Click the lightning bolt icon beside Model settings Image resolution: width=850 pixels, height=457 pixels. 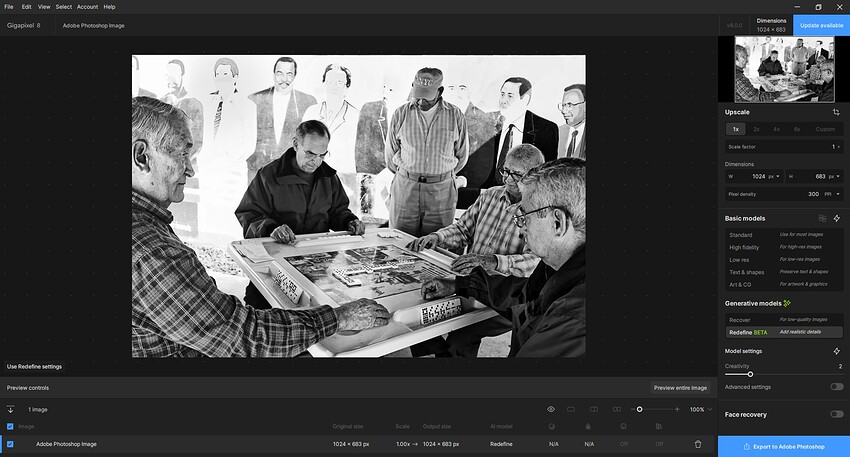click(x=836, y=351)
